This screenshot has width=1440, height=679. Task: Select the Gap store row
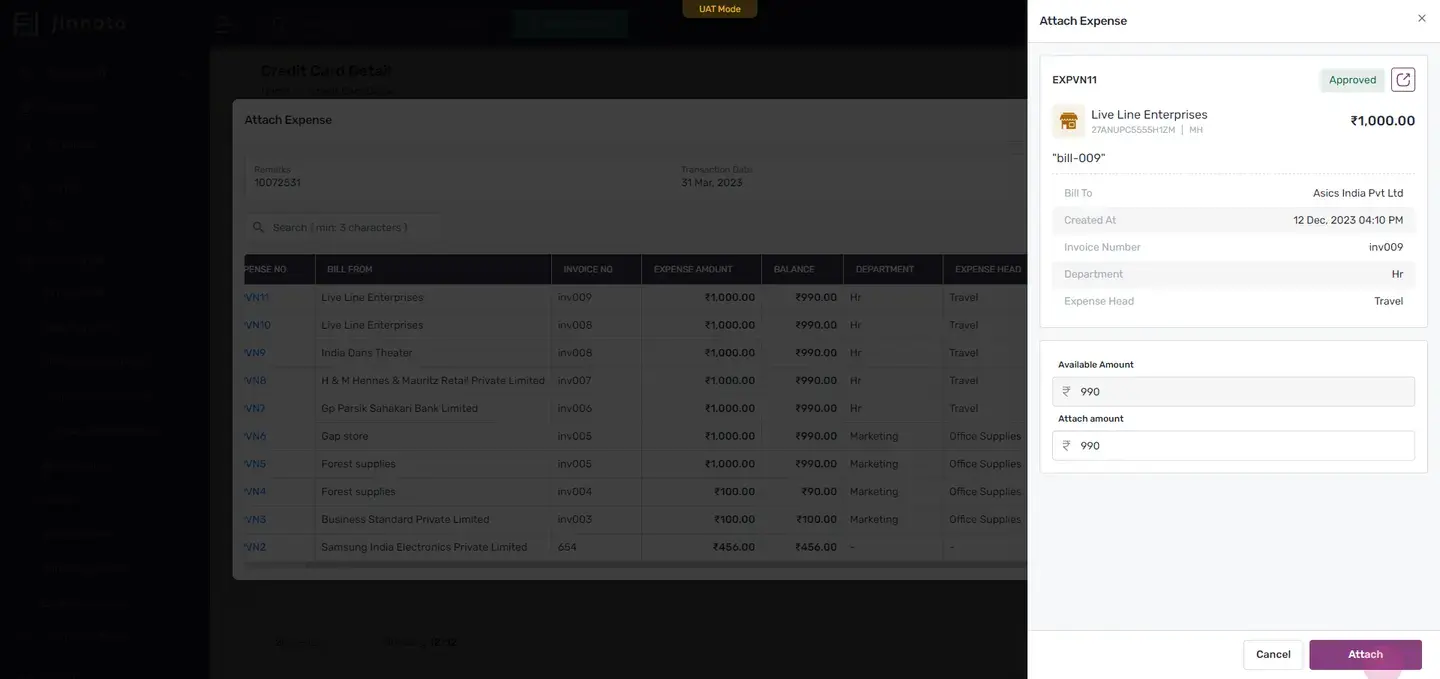point(636,437)
